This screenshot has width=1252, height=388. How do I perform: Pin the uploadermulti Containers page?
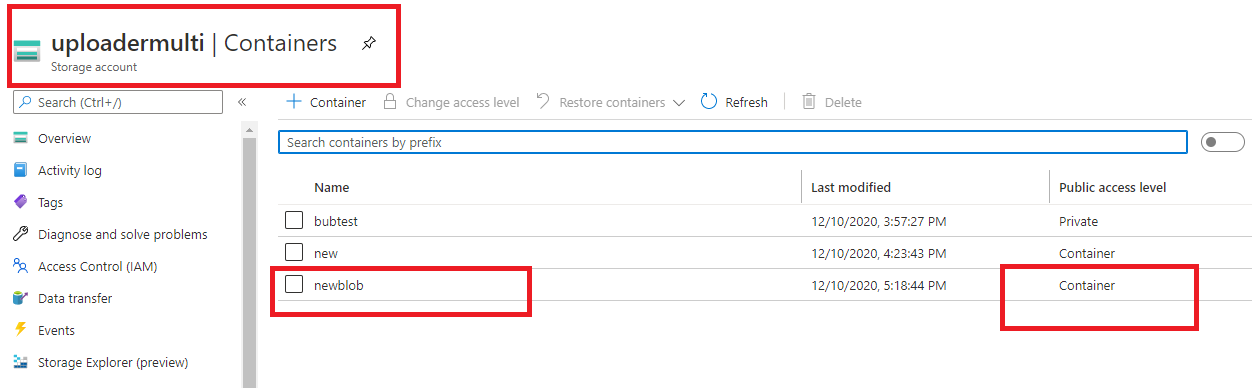368,44
